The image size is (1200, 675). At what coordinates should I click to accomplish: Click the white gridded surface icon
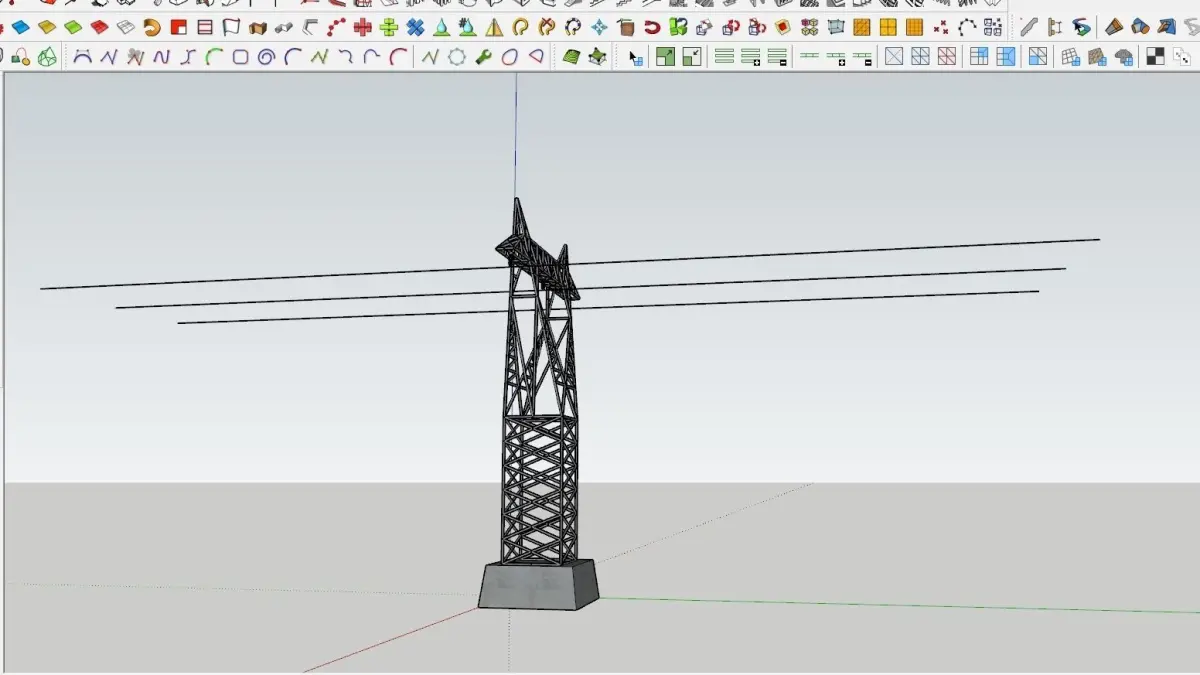click(x=125, y=27)
